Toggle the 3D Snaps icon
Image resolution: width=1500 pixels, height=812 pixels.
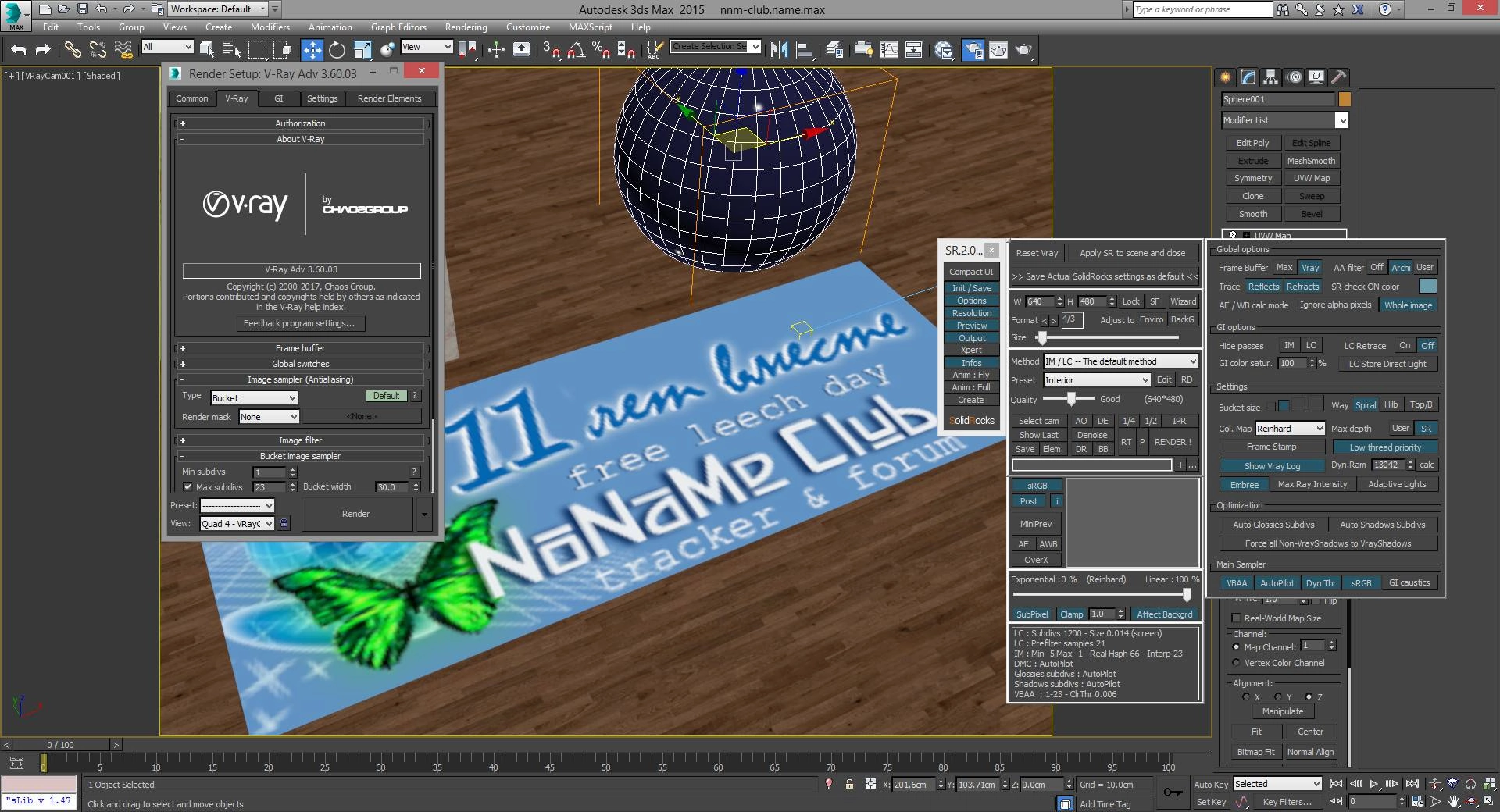[x=551, y=50]
